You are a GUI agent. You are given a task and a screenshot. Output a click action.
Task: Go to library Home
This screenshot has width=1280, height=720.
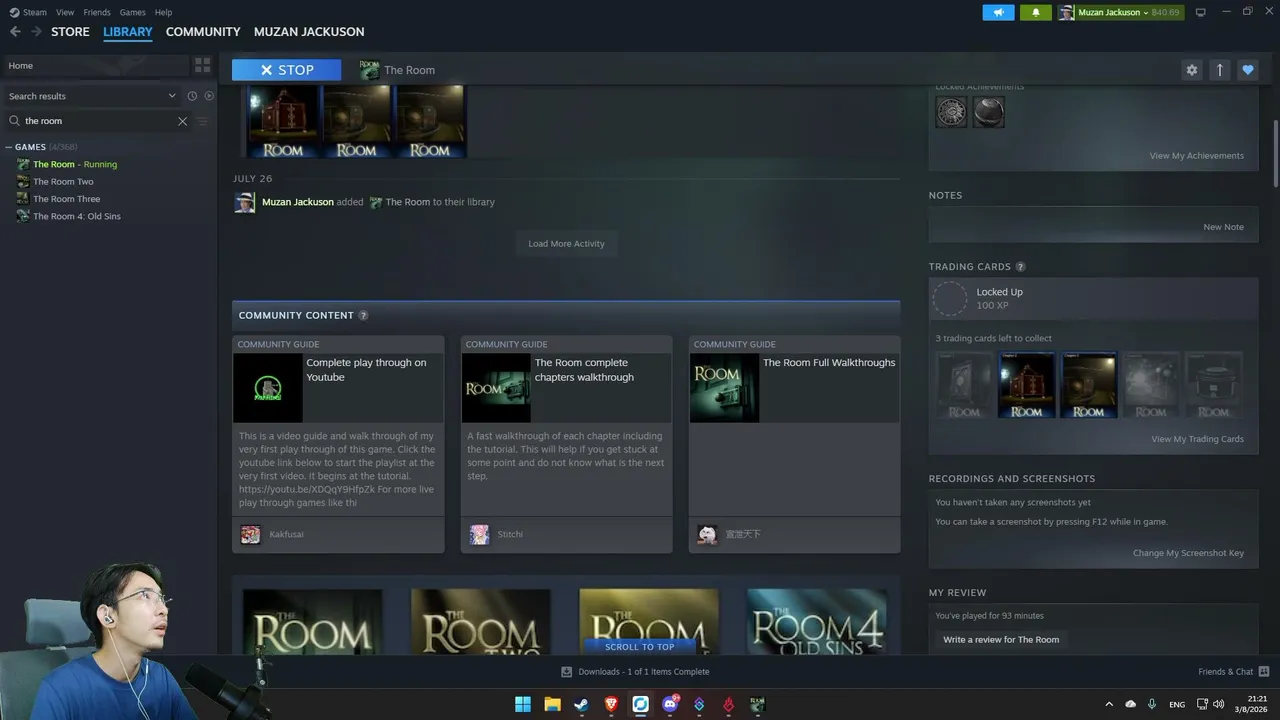pyautogui.click(x=95, y=66)
